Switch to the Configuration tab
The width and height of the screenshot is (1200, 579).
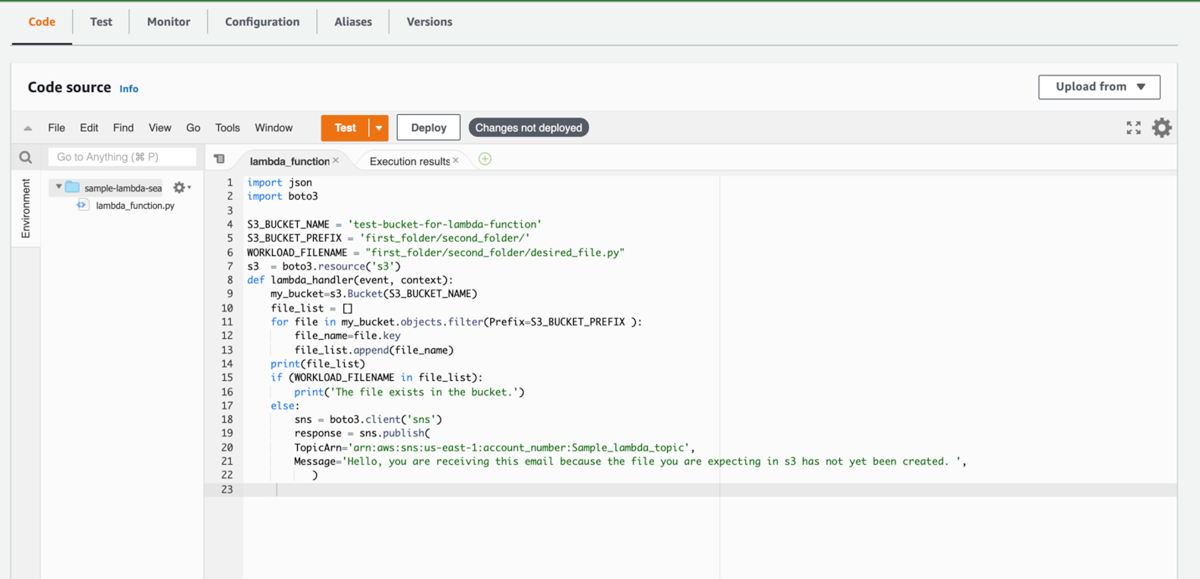(262, 21)
